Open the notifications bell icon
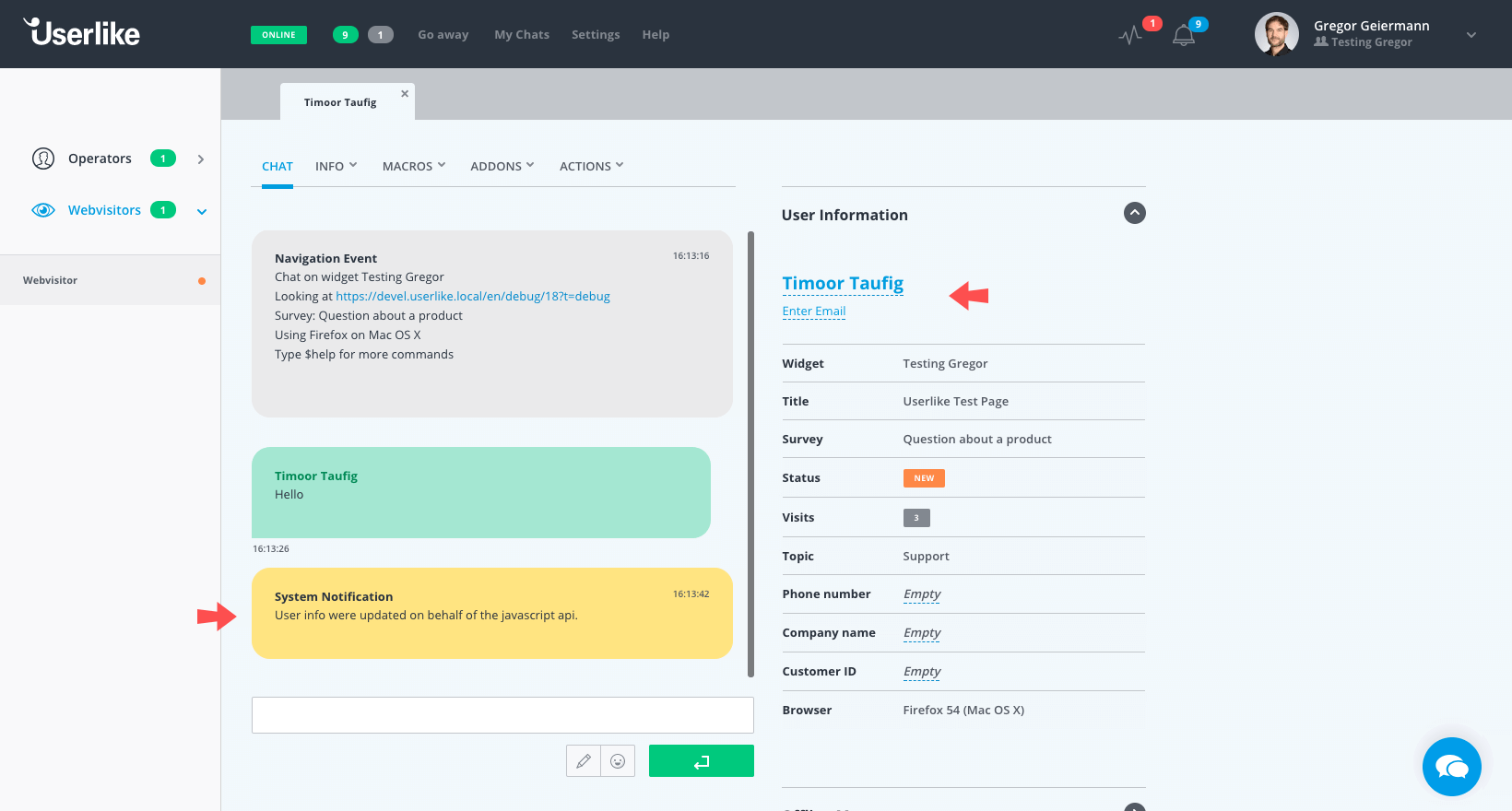This screenshot has width=1512, height=811. coord(1183,36)
